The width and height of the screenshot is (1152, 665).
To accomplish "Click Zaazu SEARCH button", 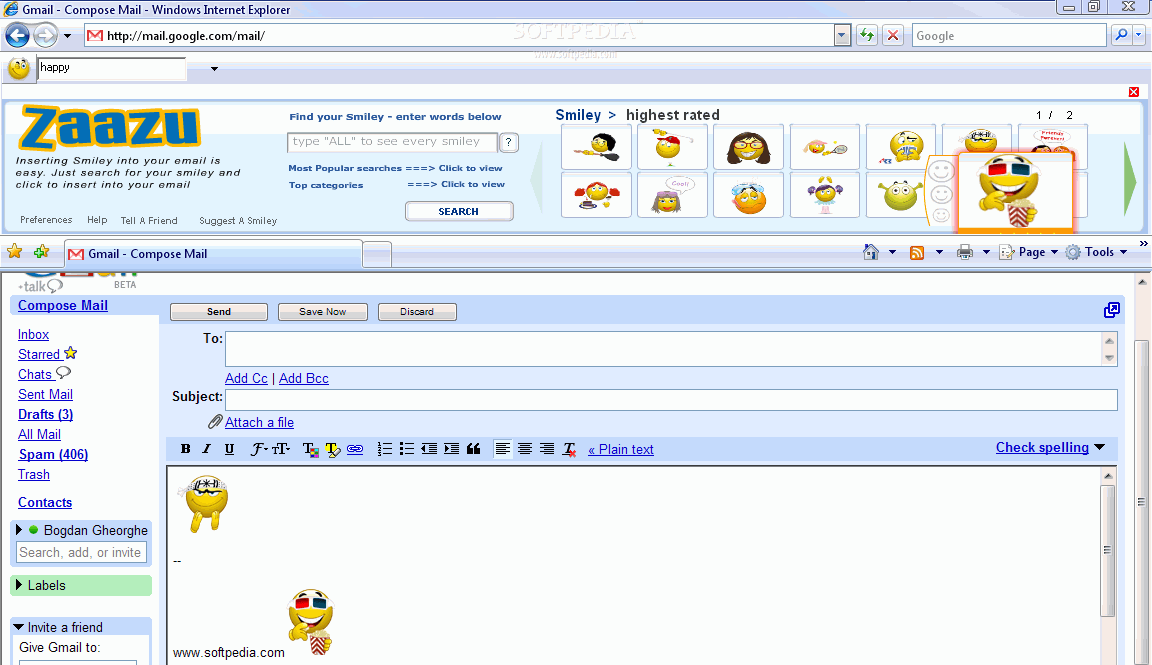I will [x=459, y=212].
